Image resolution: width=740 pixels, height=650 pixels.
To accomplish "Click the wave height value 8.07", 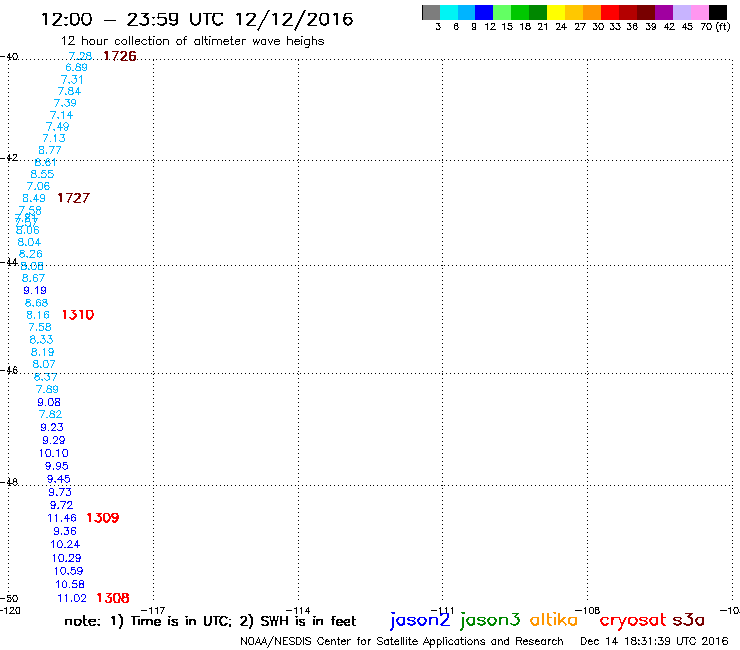I will pos(44,364).
